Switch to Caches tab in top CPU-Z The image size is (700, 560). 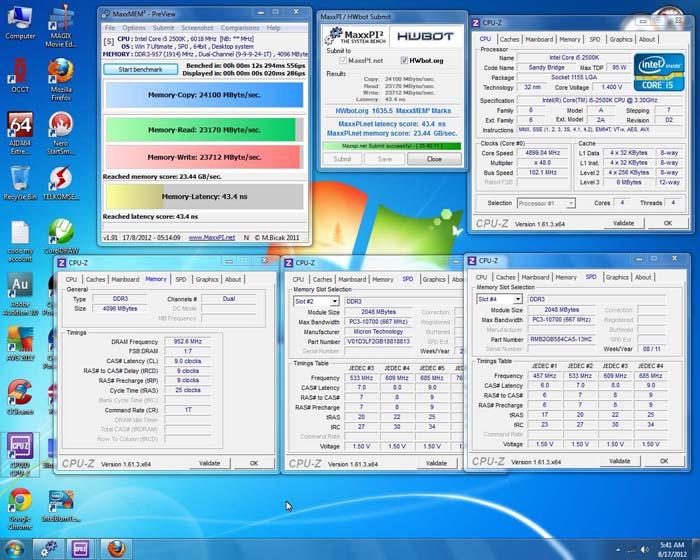pyautogui.click(x=509, y=39)
